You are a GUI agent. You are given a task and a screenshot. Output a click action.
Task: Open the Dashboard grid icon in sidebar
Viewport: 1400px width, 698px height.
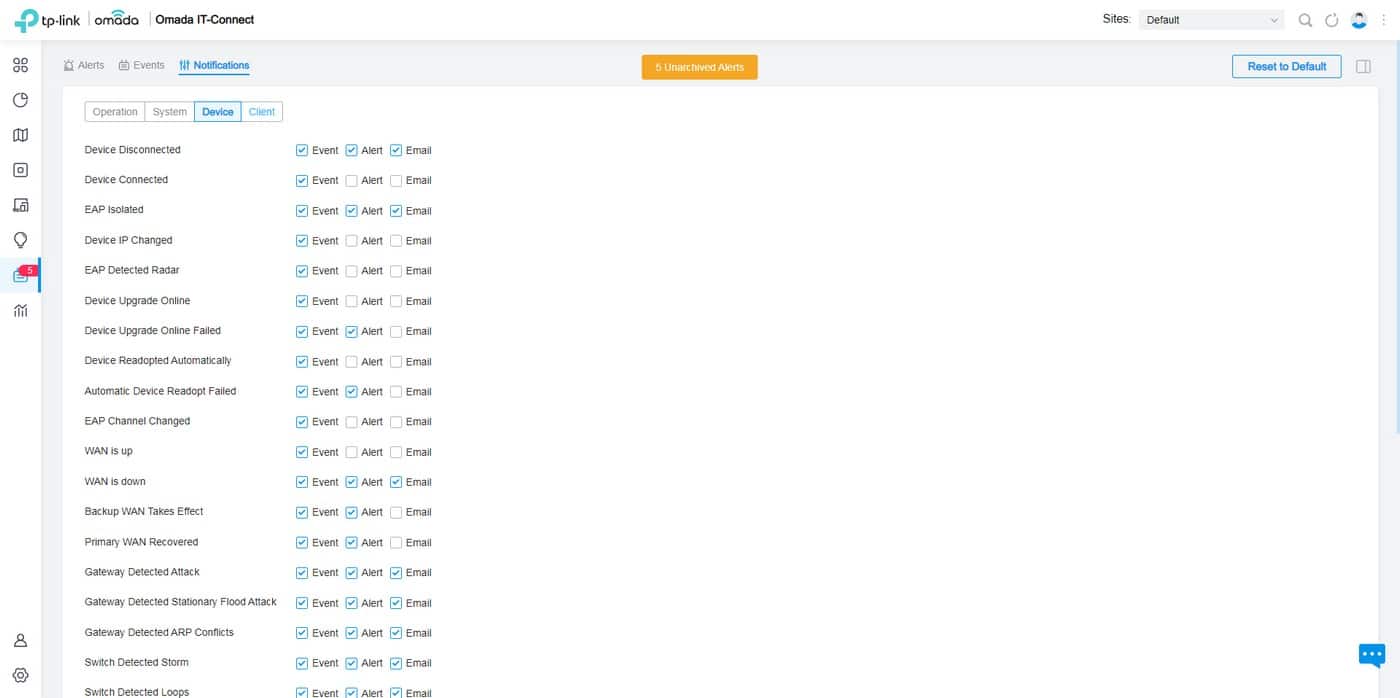(20, 66)
